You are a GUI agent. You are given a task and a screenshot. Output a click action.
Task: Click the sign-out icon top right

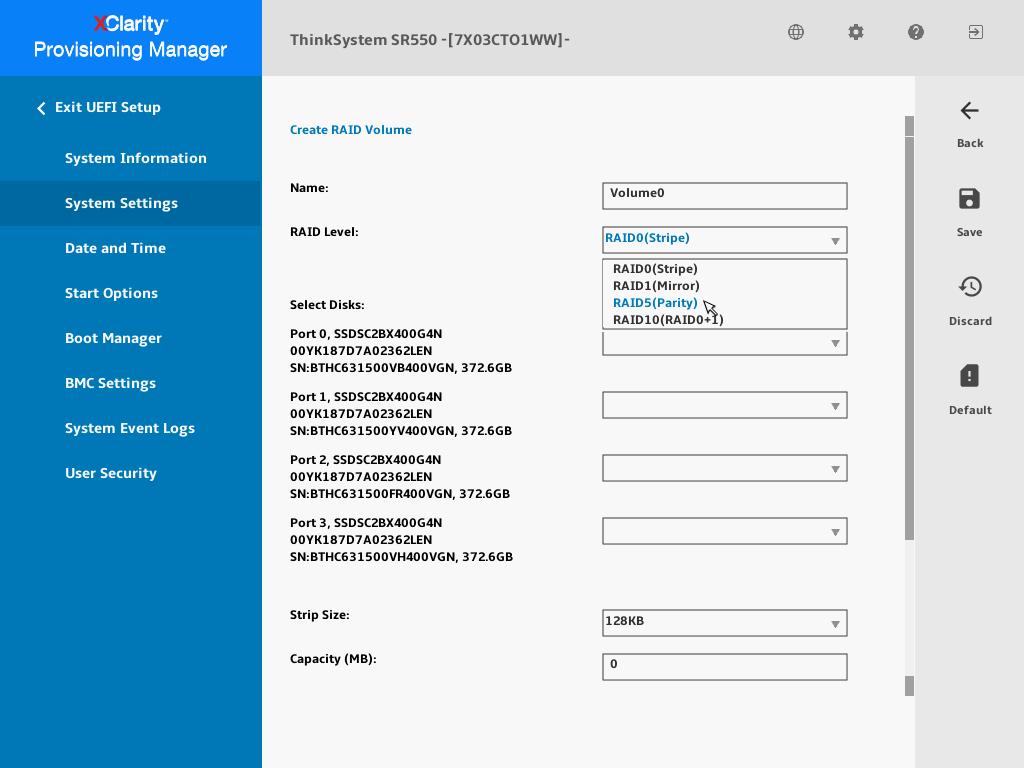pyautogui.click(x=975, y=32)
